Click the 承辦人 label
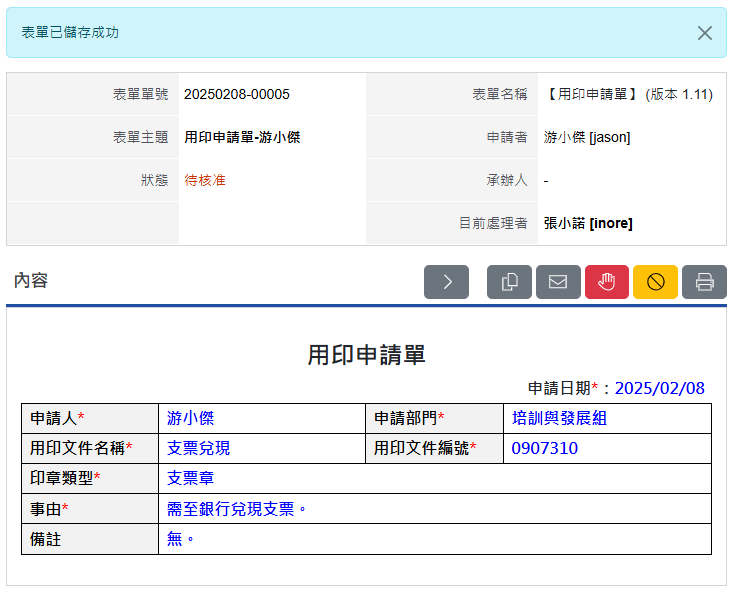The width and height of the screenshot is (735, 597). click(x=507, y=180)
